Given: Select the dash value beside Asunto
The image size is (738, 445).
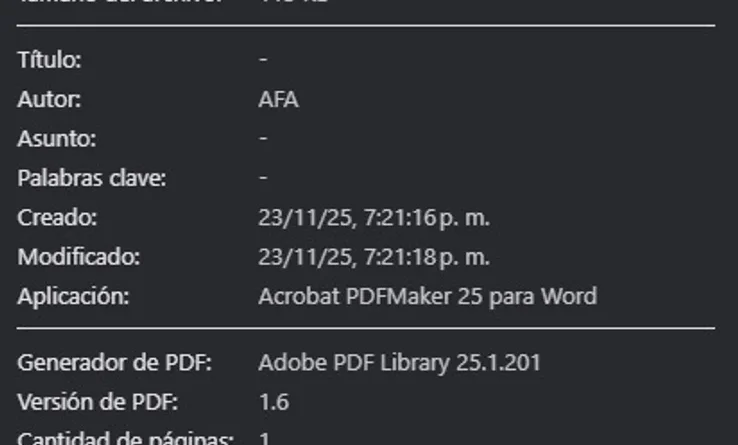Looking at the screenshot, I should coord(263,138).
